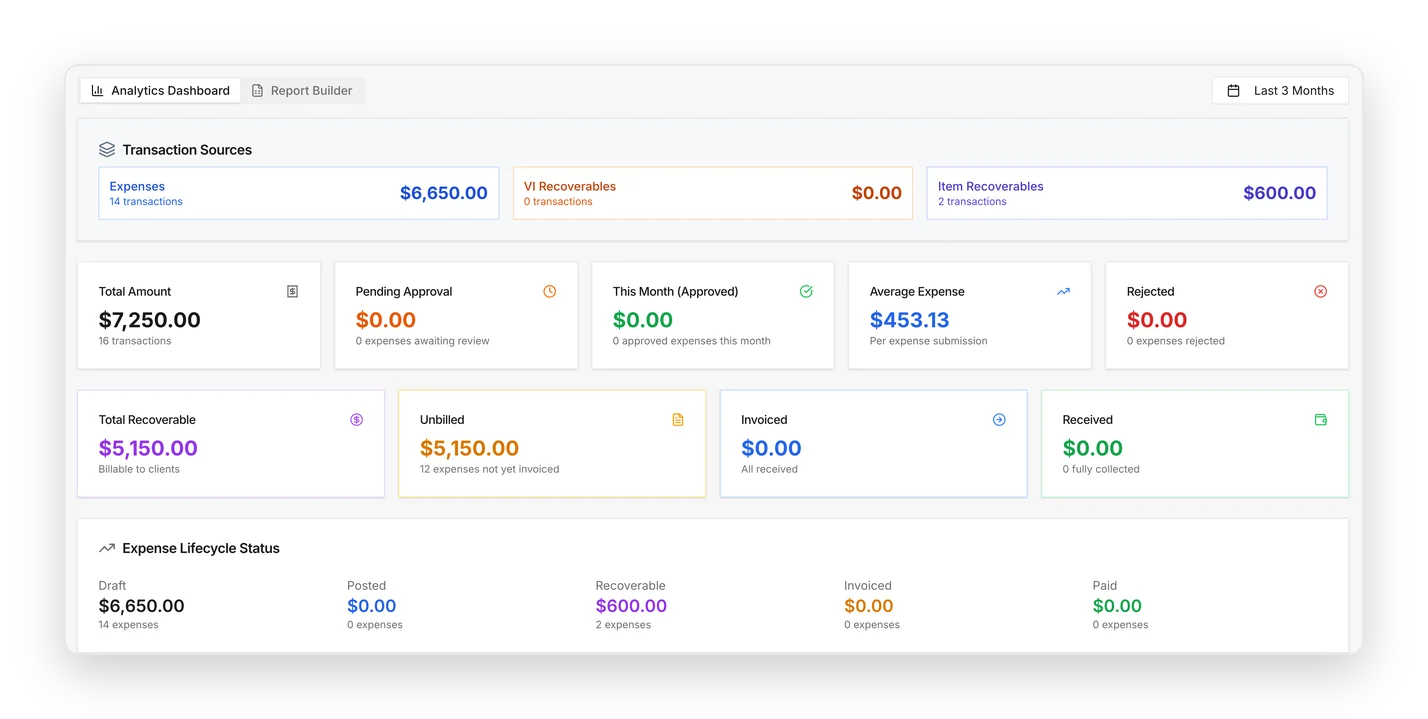Click the $5,150.00 Total Recoverable value
This screenshot has height=719, width=1428.
pos(148,448)
